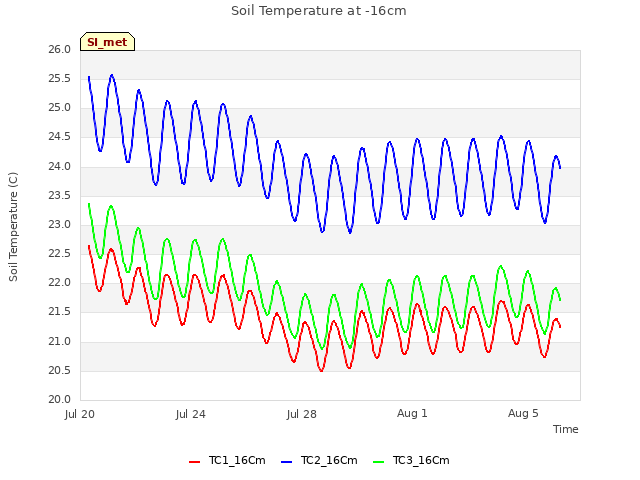Viewport: 640px width, 480px height.
Task: Click the Jul 24 x-axis tick label
Action: coord(191,414)
